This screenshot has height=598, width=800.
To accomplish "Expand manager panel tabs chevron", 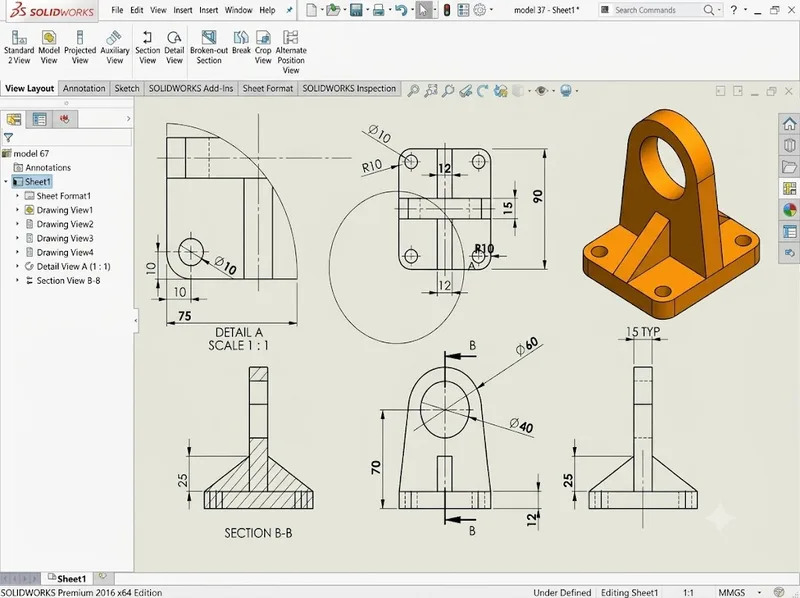I will (x=128, y=119).
